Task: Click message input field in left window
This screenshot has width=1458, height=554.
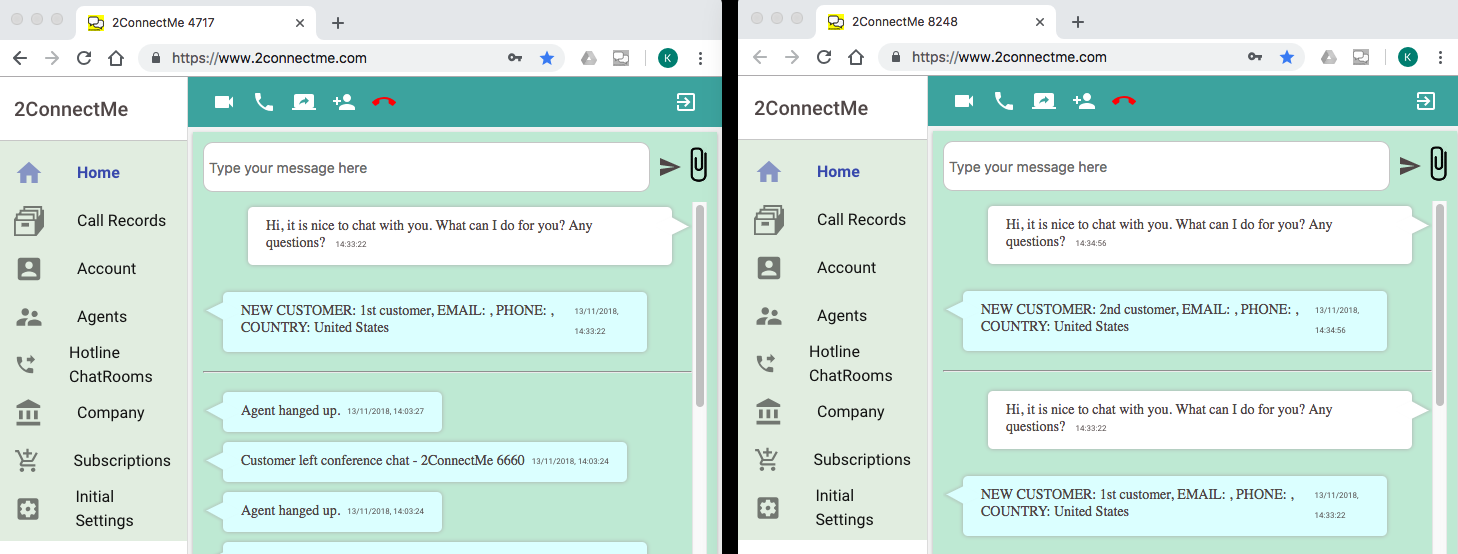Action: (x=427, y=168)
